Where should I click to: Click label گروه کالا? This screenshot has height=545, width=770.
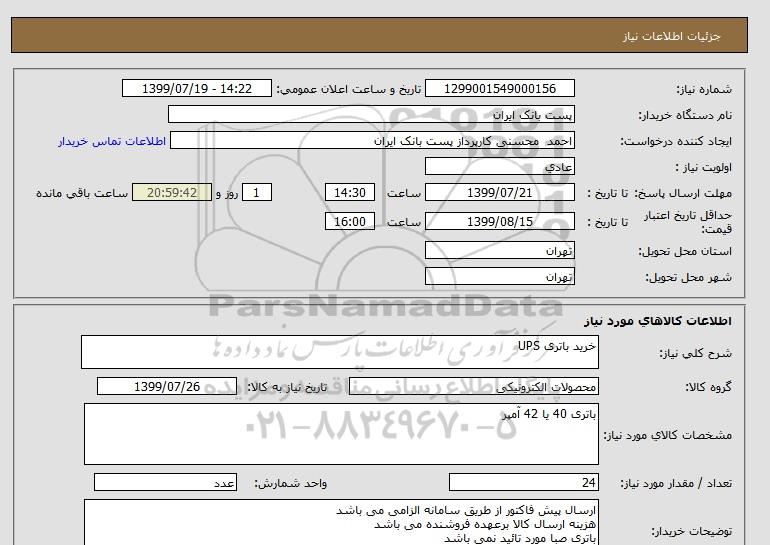tap(708, 387)
